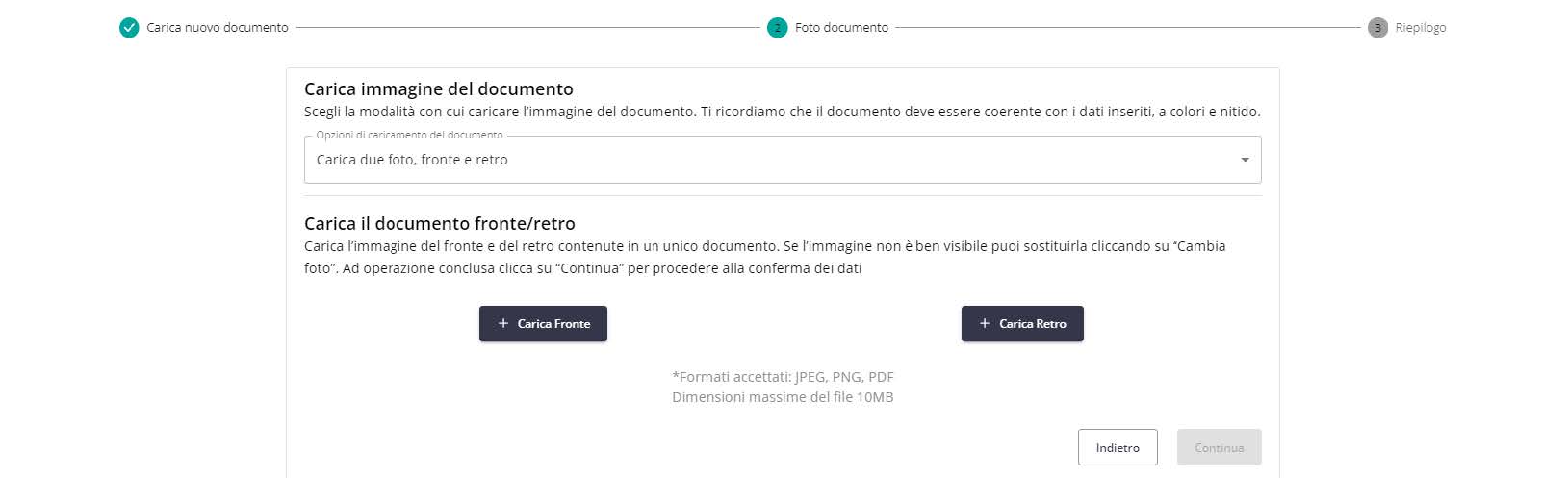Click the green checkmark step icon
1568x478 pixels.
point(129,28)
